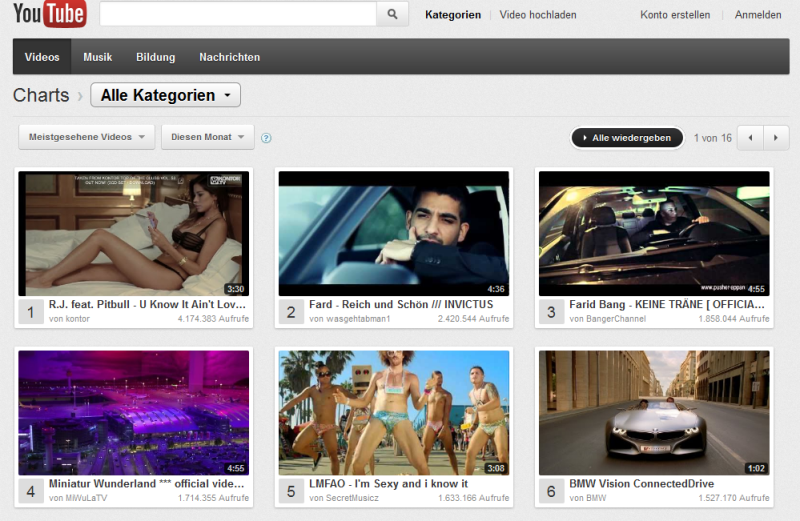Click the search text field
The height and width of the screenshot is (521, 800).
tap(238, 14)
